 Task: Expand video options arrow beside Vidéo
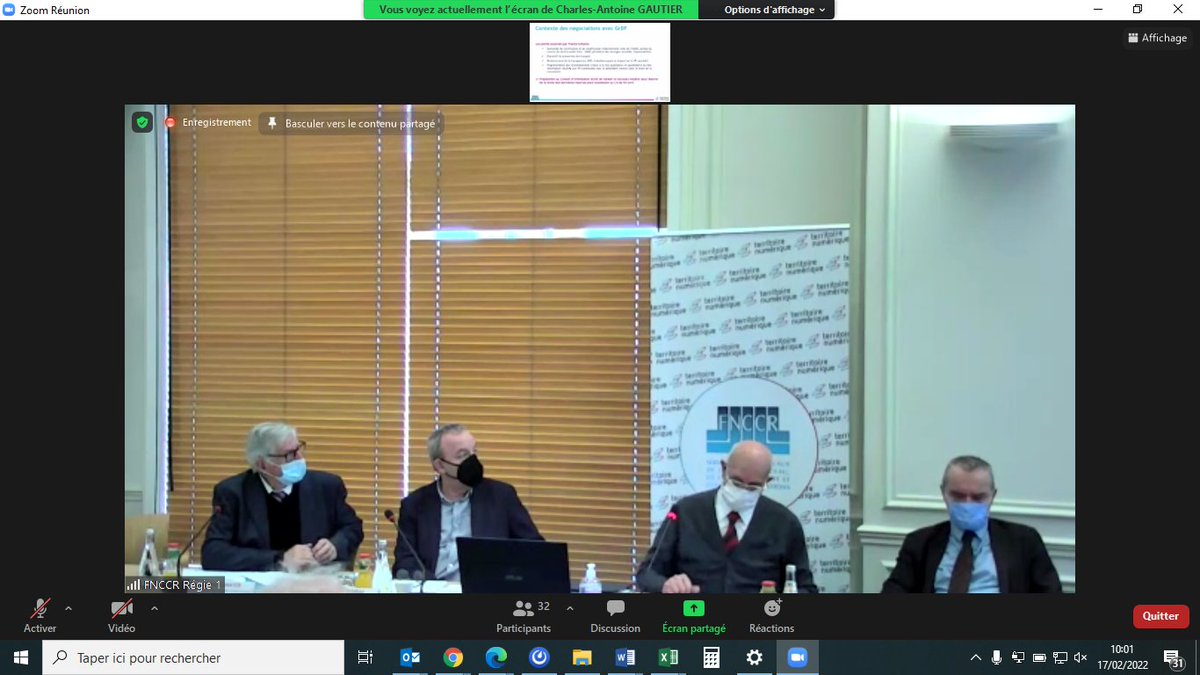pos(154,607)
